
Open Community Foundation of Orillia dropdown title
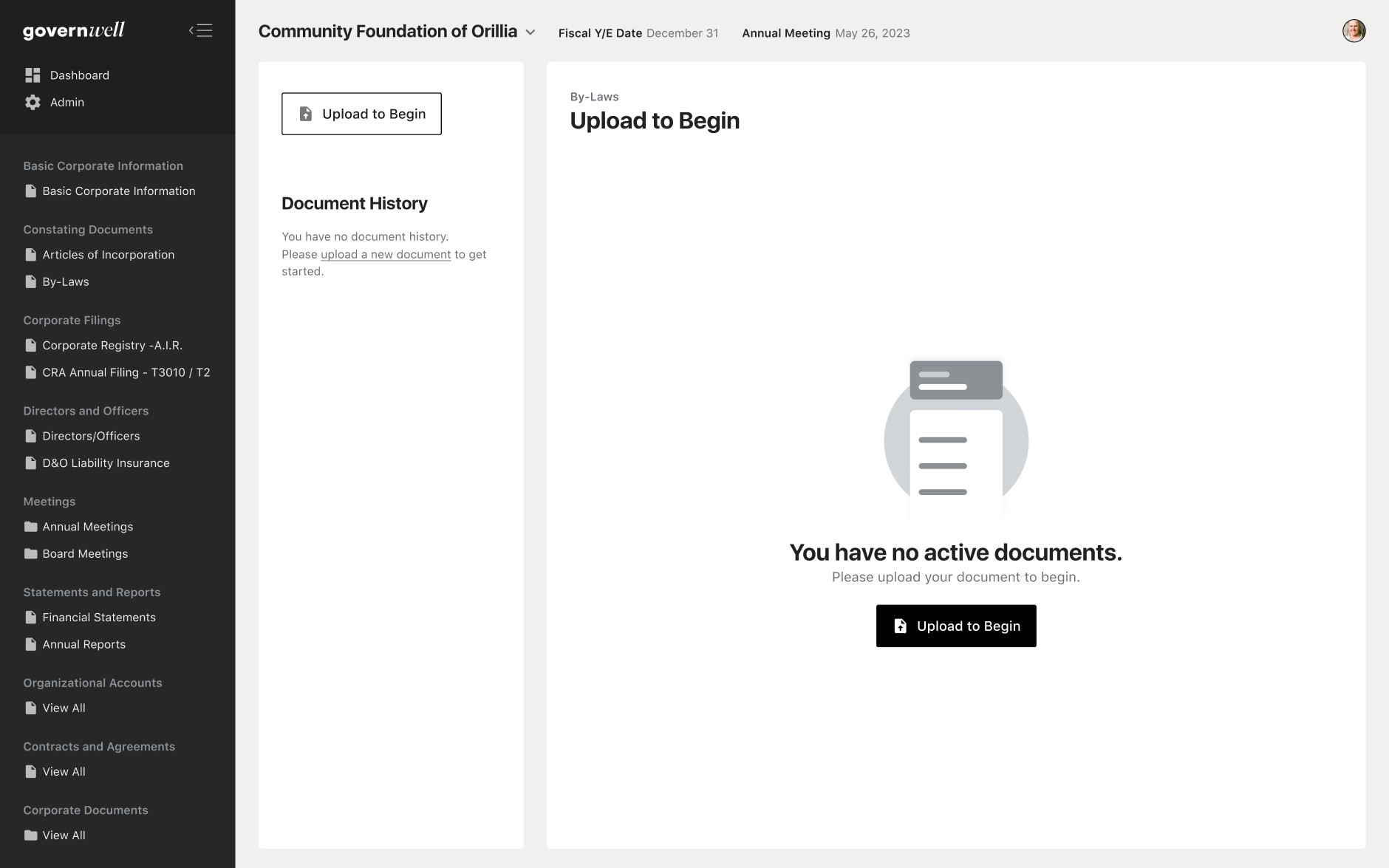pos(387,31)
